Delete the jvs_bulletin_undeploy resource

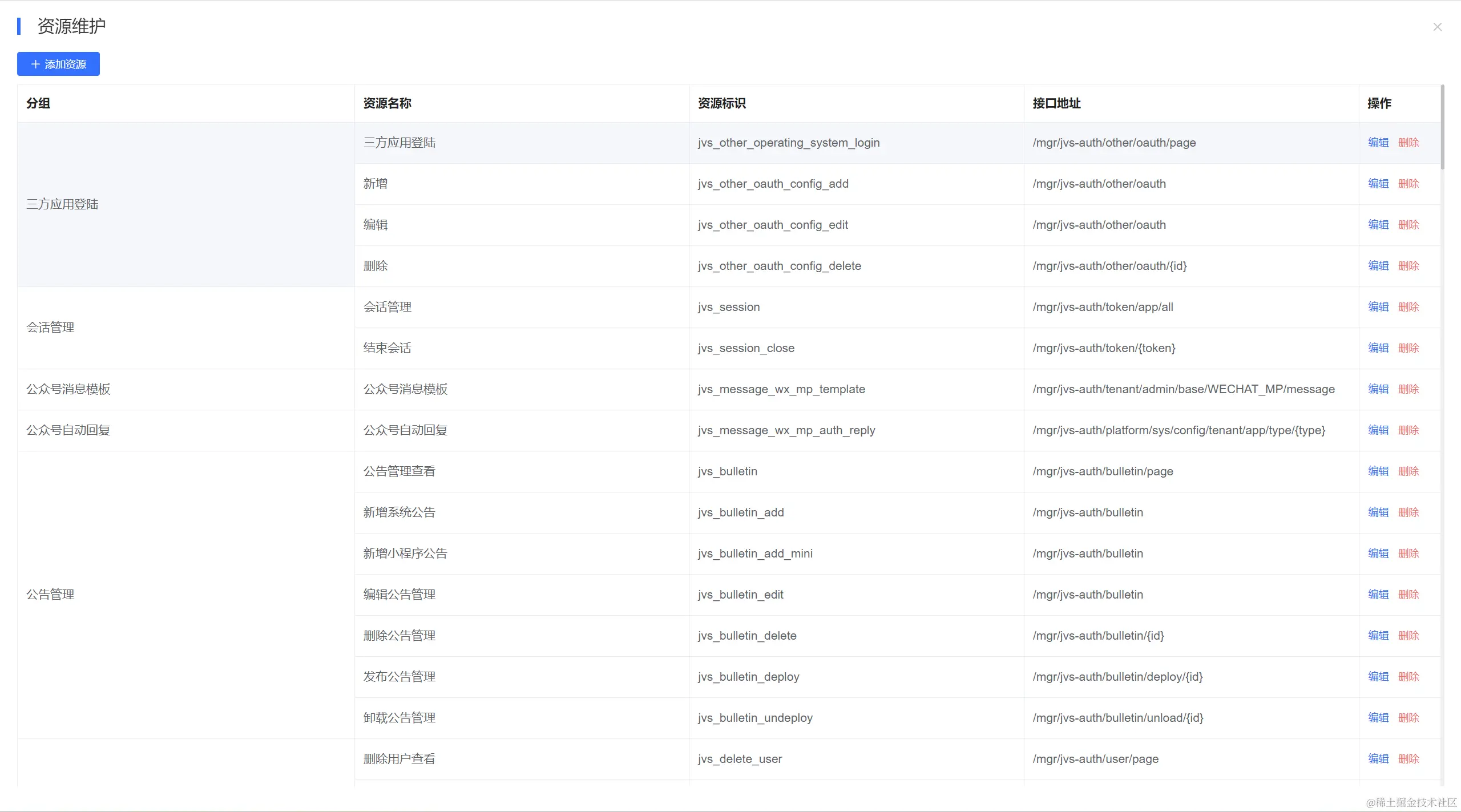[x=1408, y=718]
